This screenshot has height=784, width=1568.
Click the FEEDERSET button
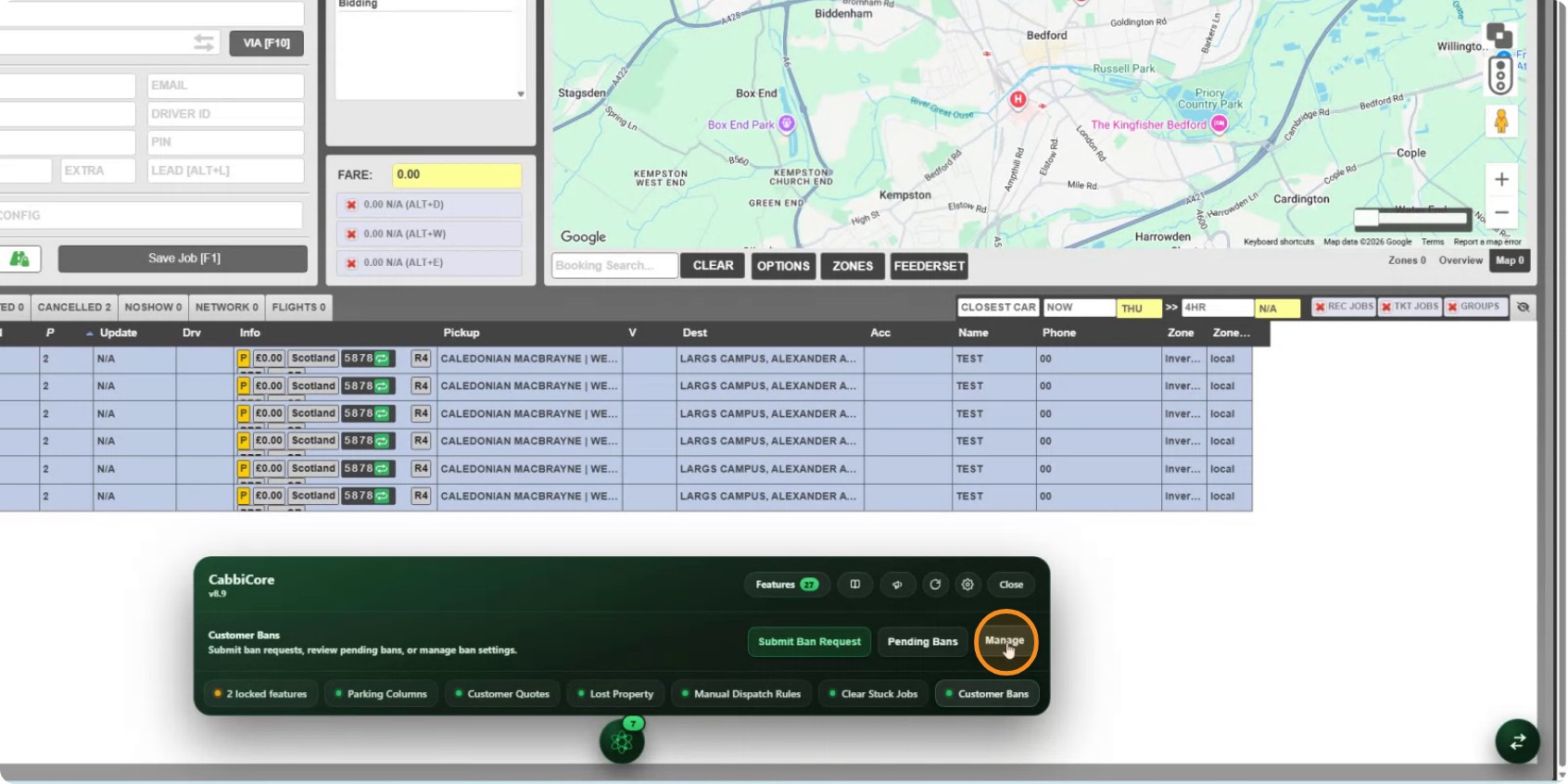pos(929,266)
